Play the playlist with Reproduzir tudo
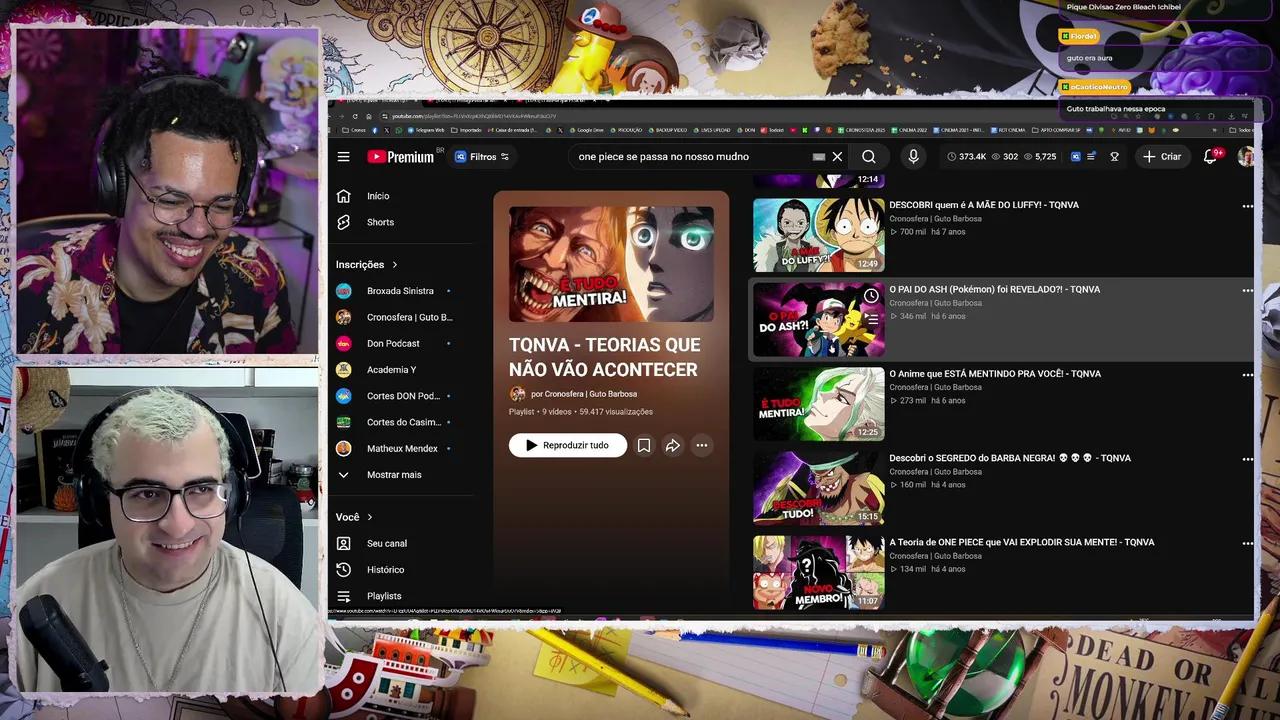The image size is (1280, 720). click(568, 445)
